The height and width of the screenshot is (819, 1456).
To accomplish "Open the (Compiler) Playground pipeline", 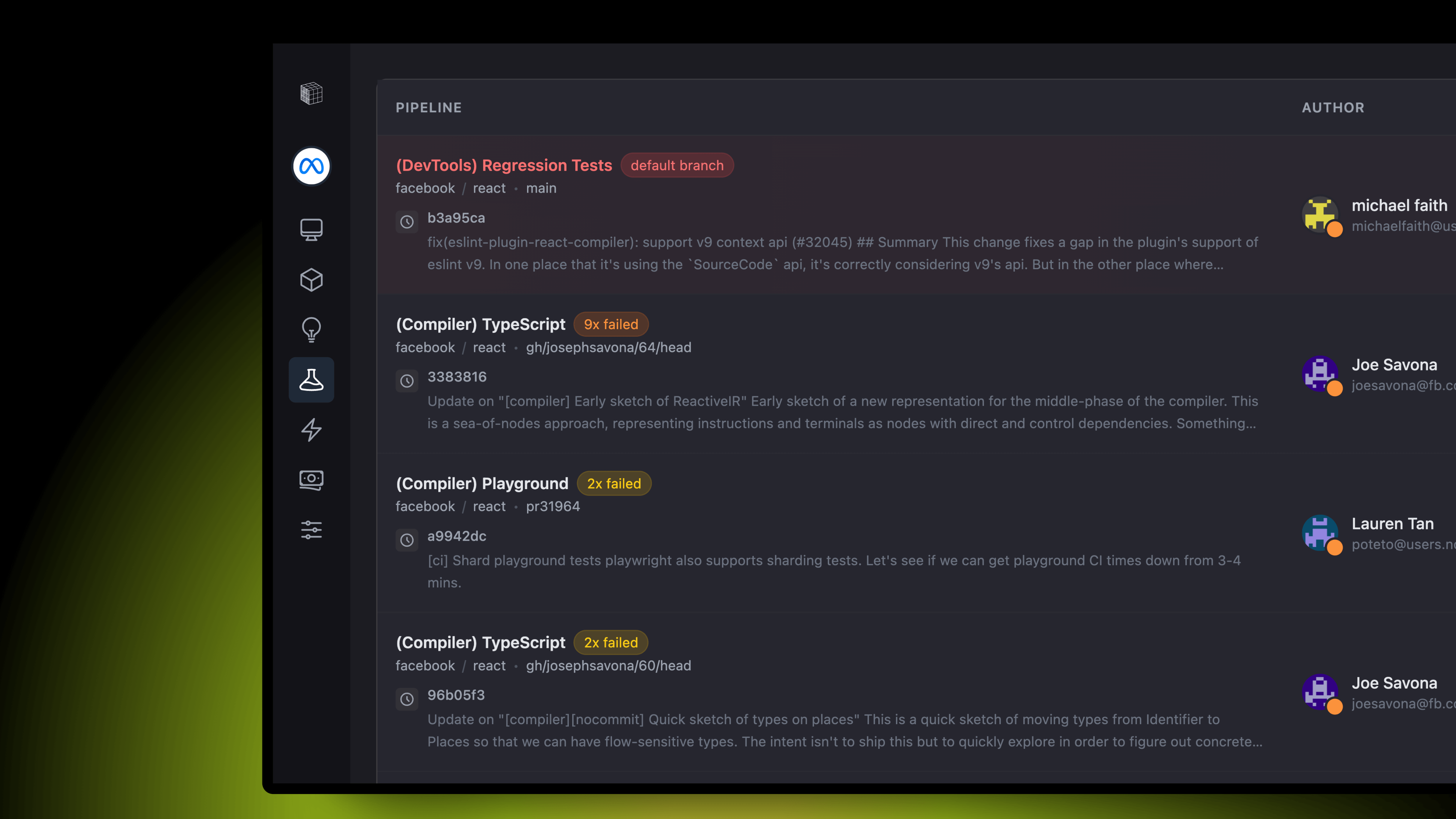I will point(482,484).
